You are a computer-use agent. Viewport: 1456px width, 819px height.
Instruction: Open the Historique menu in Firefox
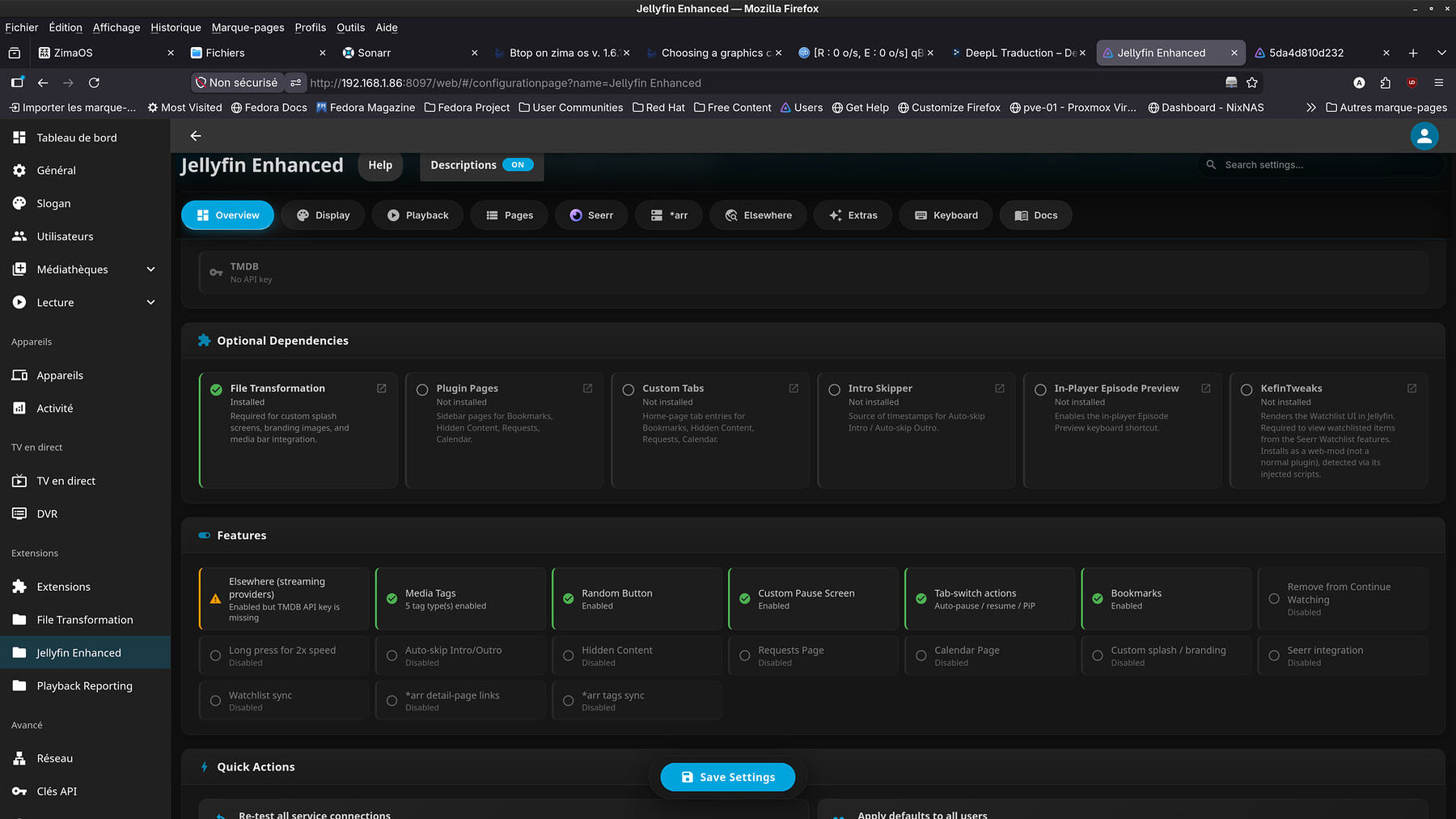176,28
